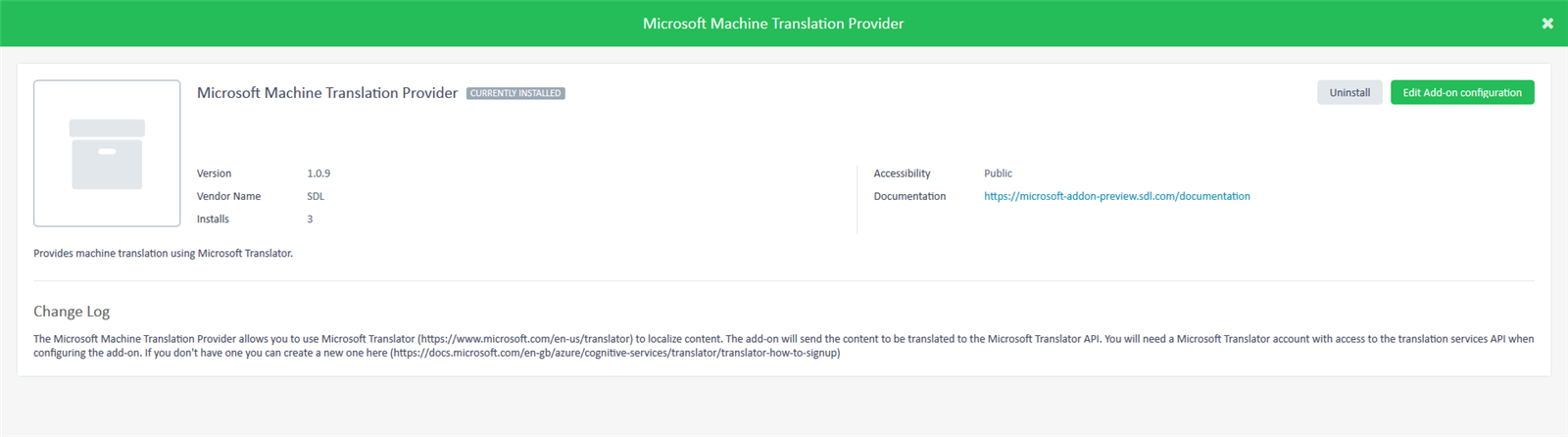Close the Microsoft Machine Translation Provider dialog
Screen dimensions: 1568x437
pyautogui.click(x=1547, y=24)
